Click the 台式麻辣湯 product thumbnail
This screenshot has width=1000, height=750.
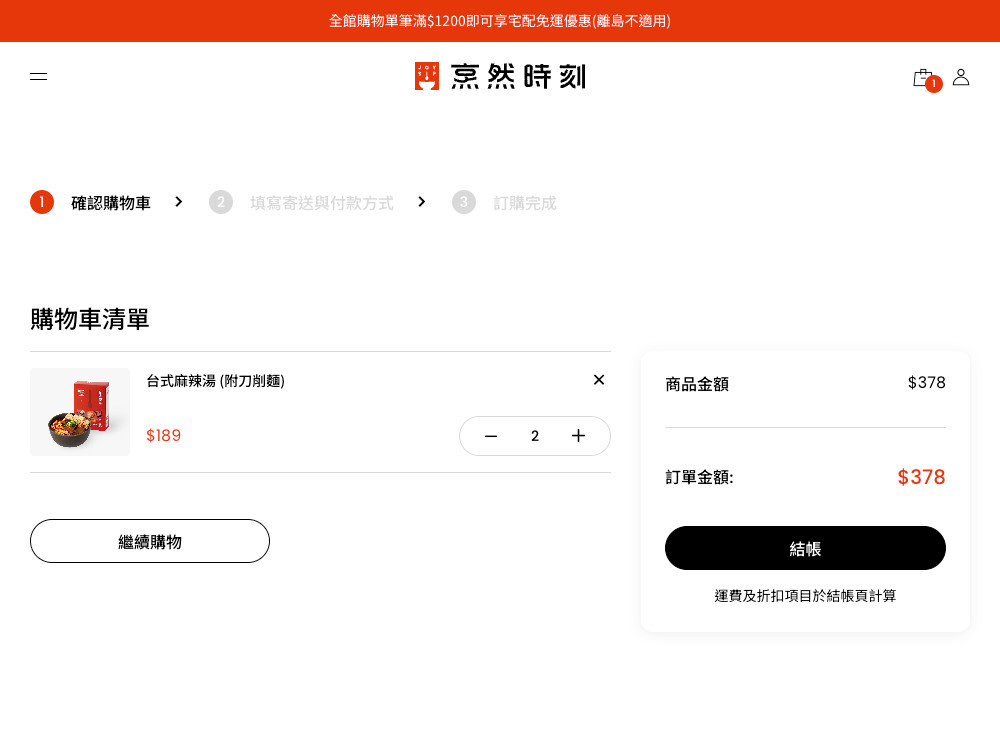point(80,412)
